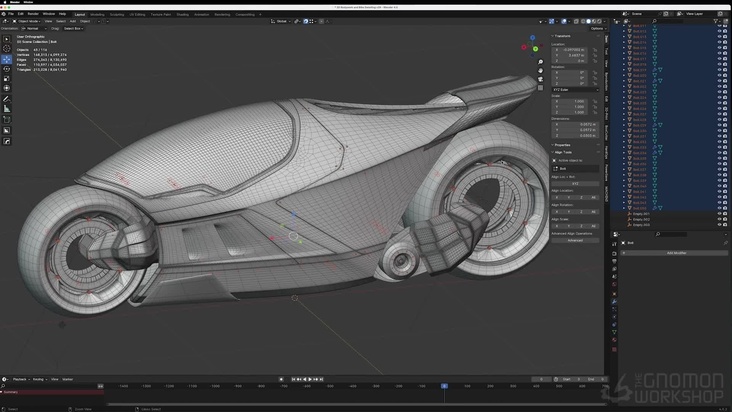Image resolution: width=732 pixels, height=412 pixels.
Task: Open the Object Mode dropdown
Action: (x=27, y=21)
